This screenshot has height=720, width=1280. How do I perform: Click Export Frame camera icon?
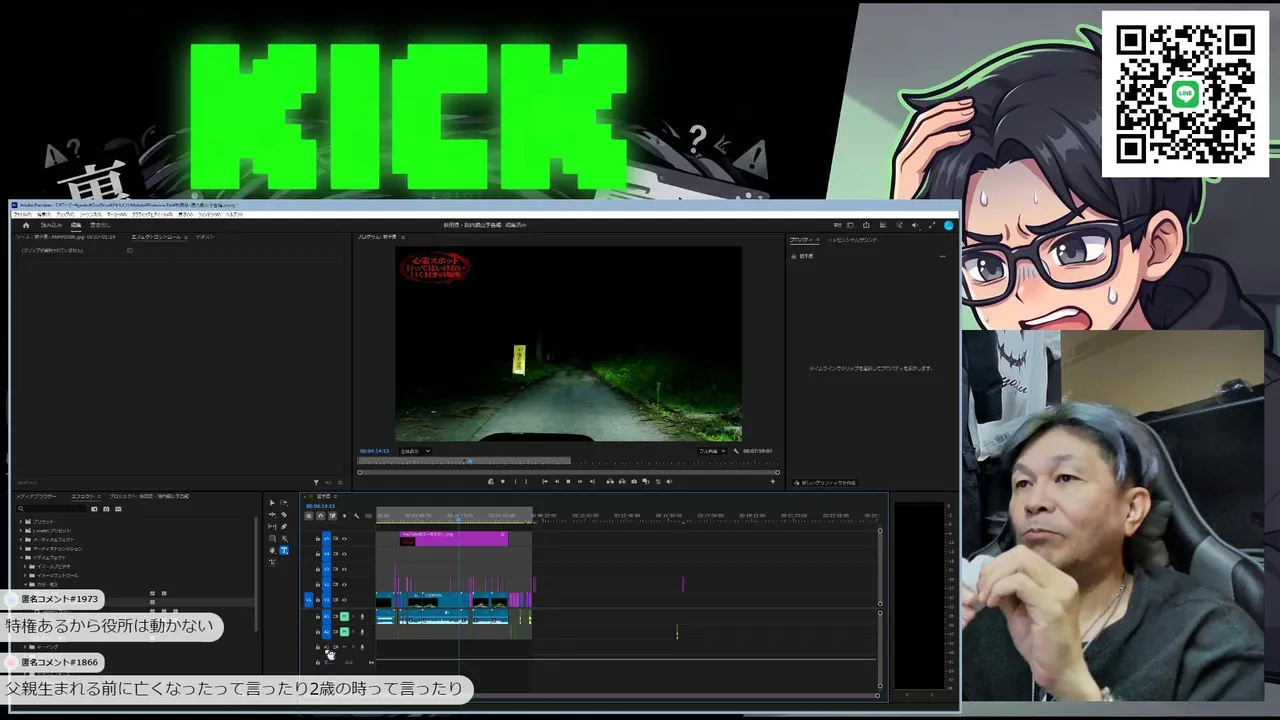coord(634,482)
